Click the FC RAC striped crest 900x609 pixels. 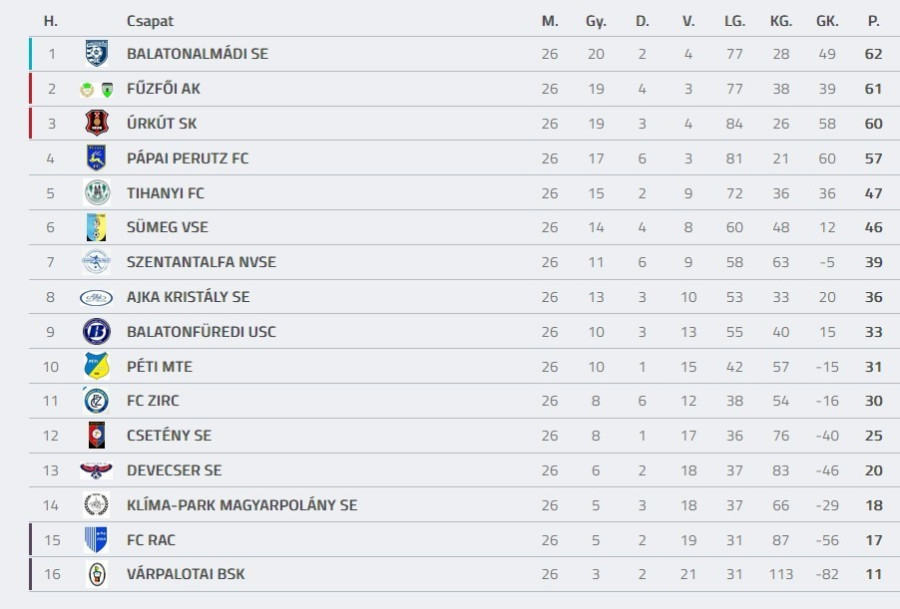click(x=96, y=540)
